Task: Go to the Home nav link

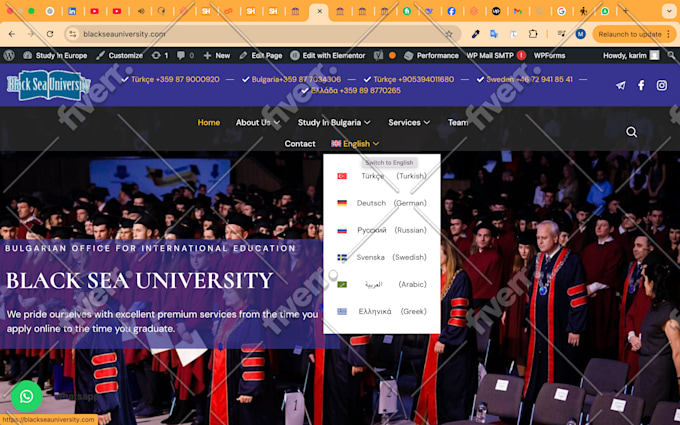Action: pos(209,123)
